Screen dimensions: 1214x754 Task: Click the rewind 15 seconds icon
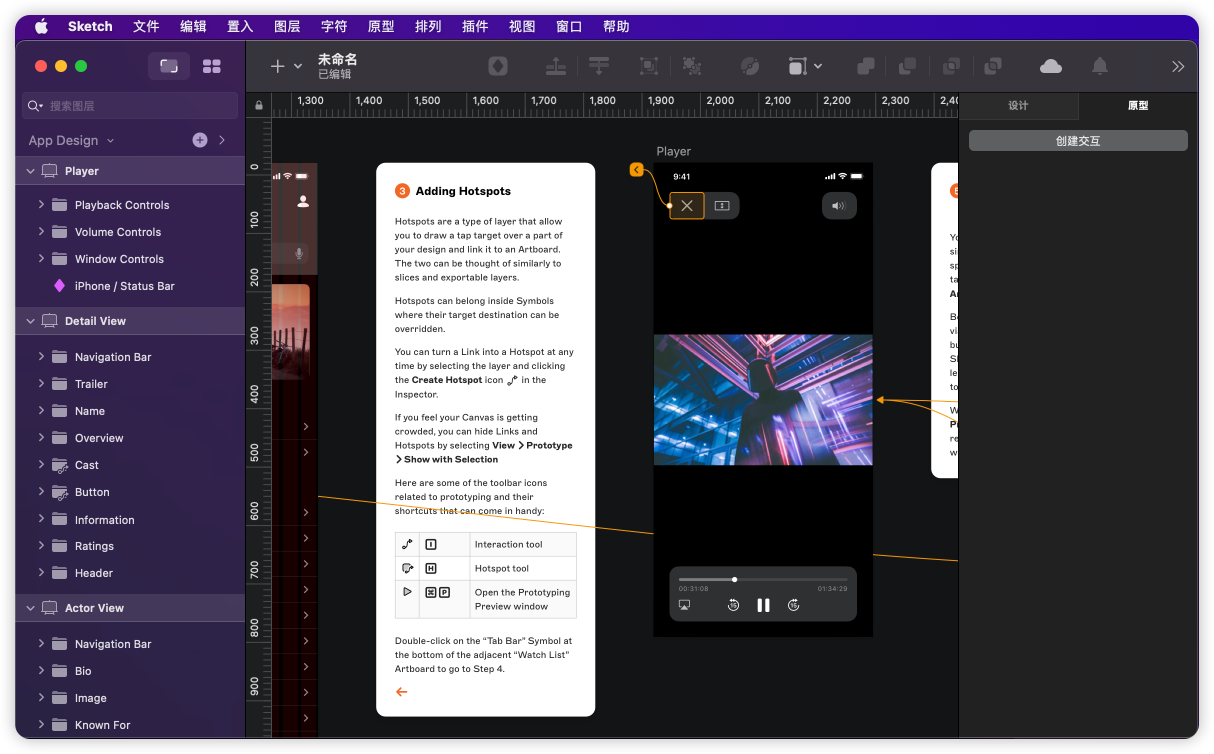[x=733, y=605]
